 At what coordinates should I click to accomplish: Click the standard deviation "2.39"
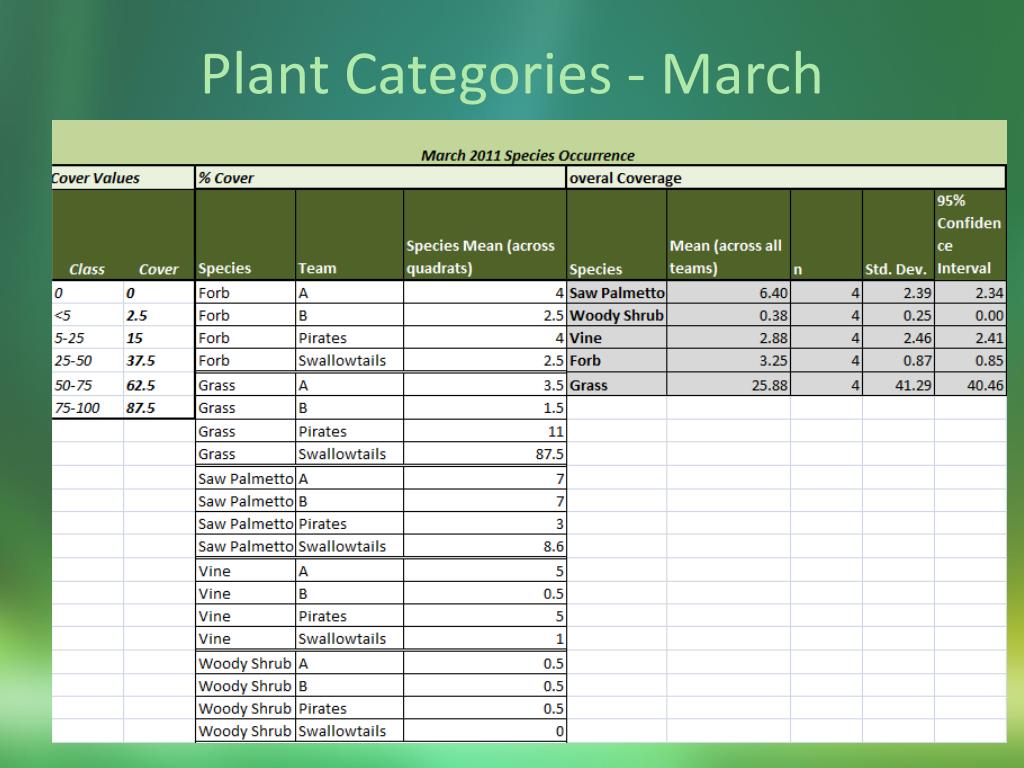click(x=917, y=293)
